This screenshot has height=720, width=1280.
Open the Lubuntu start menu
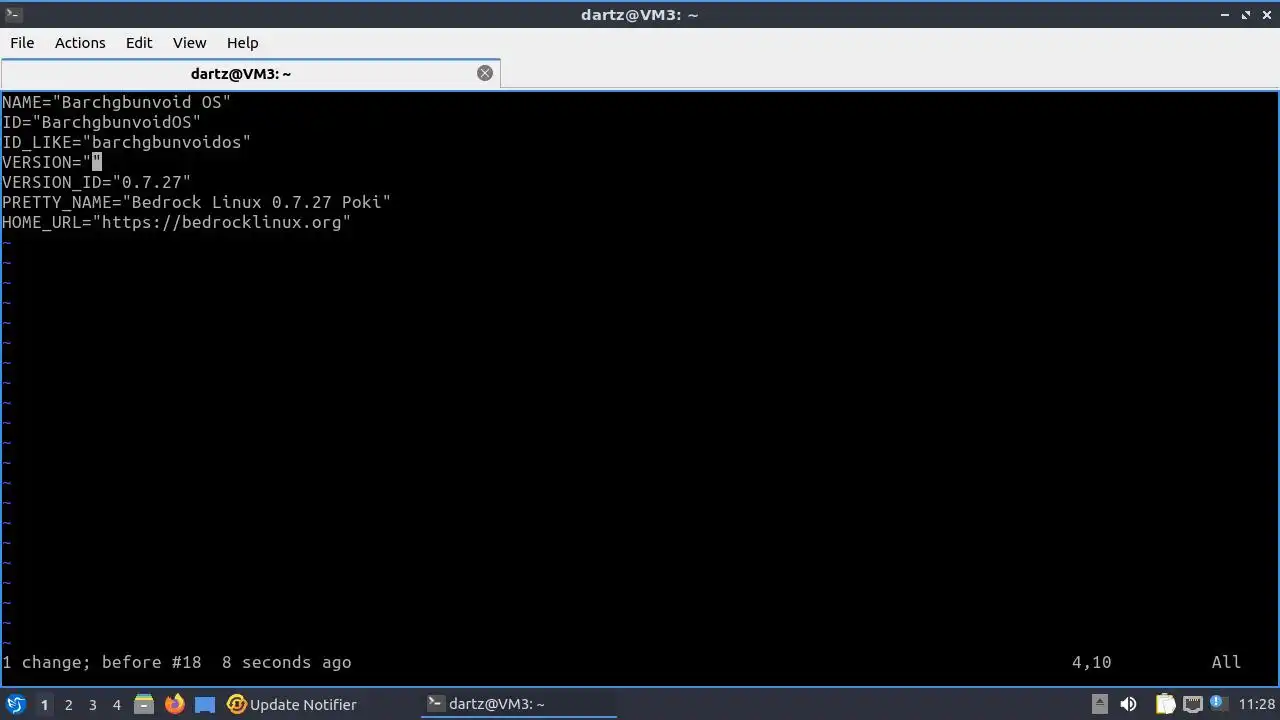15,704
